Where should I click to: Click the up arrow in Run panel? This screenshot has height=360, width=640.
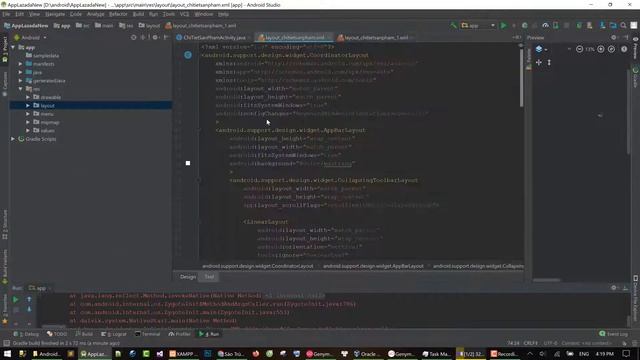point(29,300)
